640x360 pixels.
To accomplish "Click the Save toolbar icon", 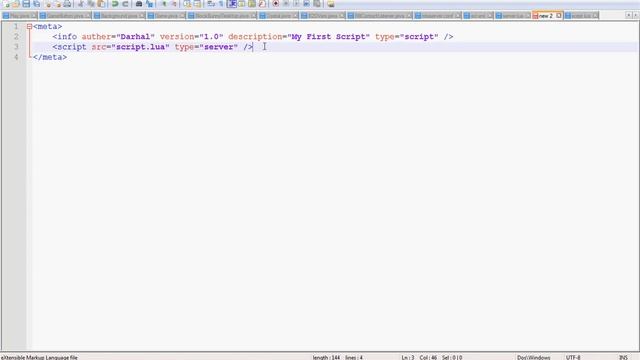I will (x=26, y=4).
